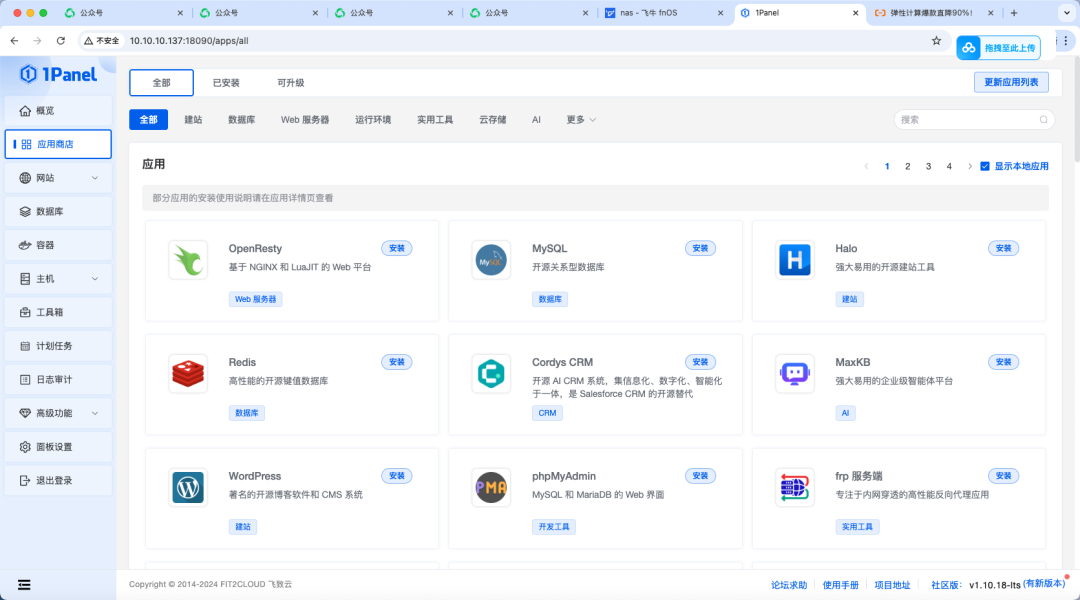Click the OpenResty app icon
Screen dimensions: 1080x600
(188, 260)
